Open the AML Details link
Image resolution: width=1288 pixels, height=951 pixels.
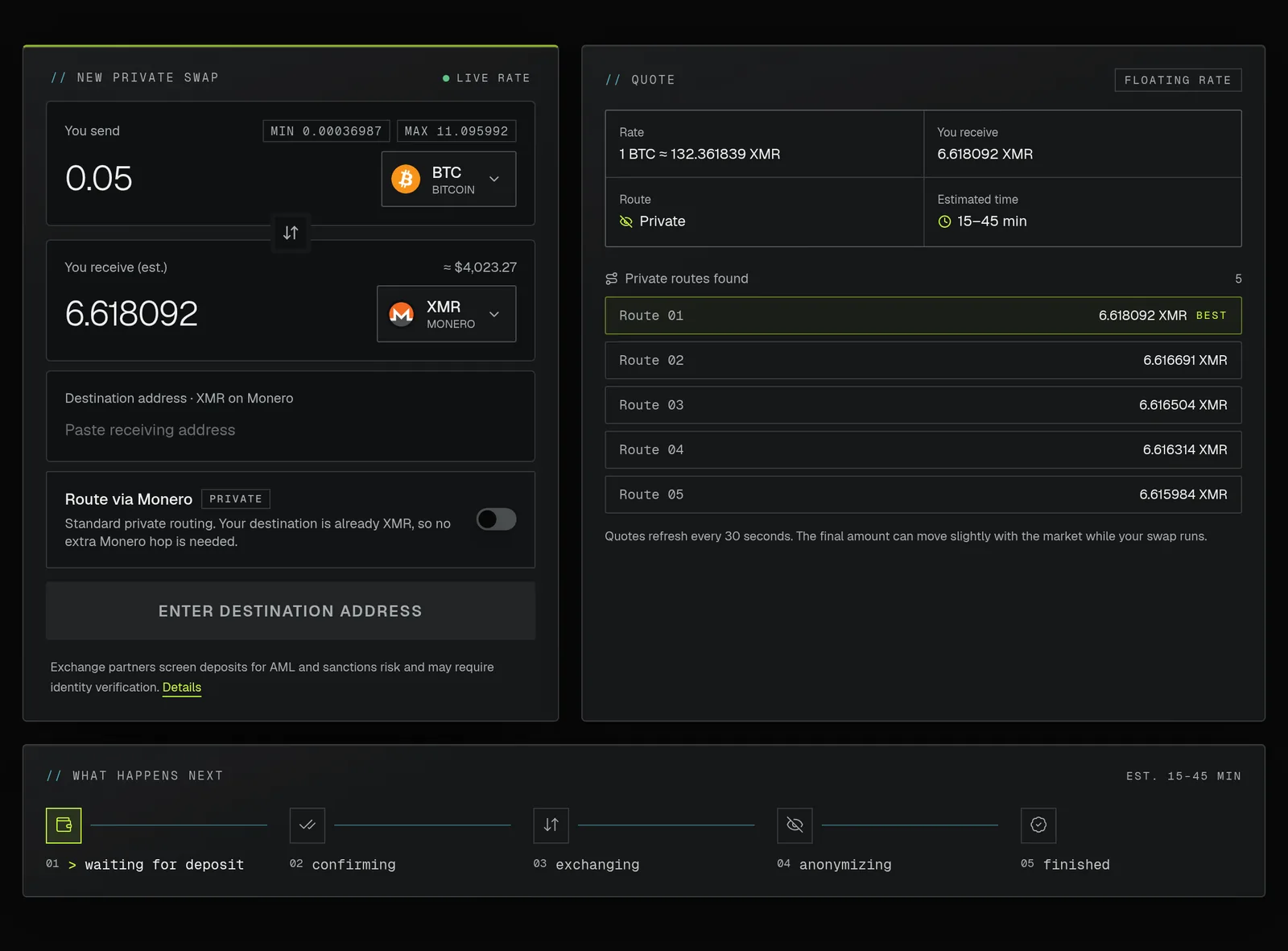coord(182,687)
